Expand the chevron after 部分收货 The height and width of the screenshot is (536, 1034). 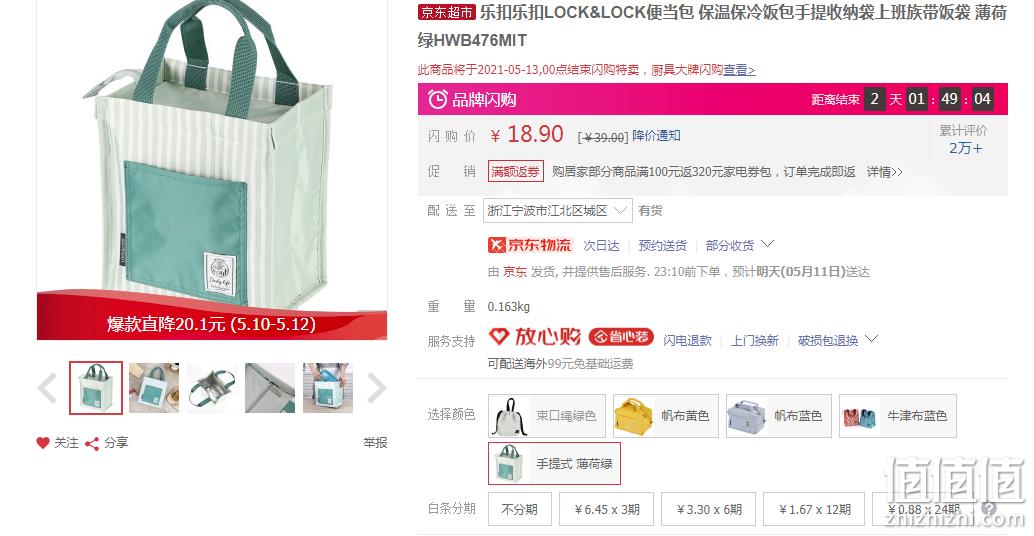767,244
